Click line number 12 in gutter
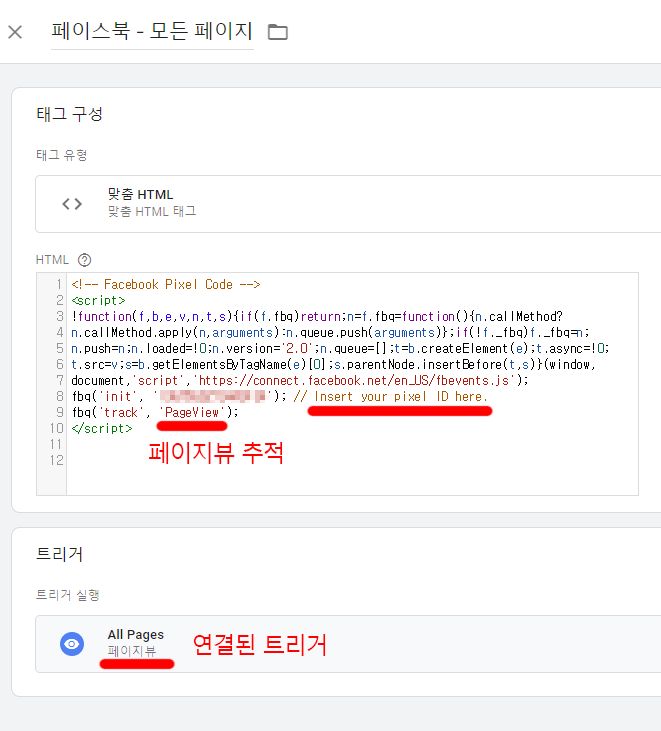This screenshot has width=661, height=731. click(x=57, y=461)
